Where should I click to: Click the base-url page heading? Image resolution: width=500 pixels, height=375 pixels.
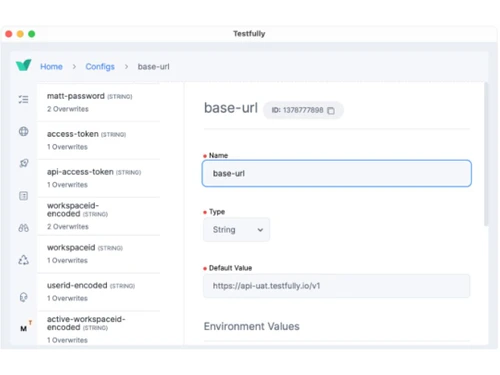[231, 108]
